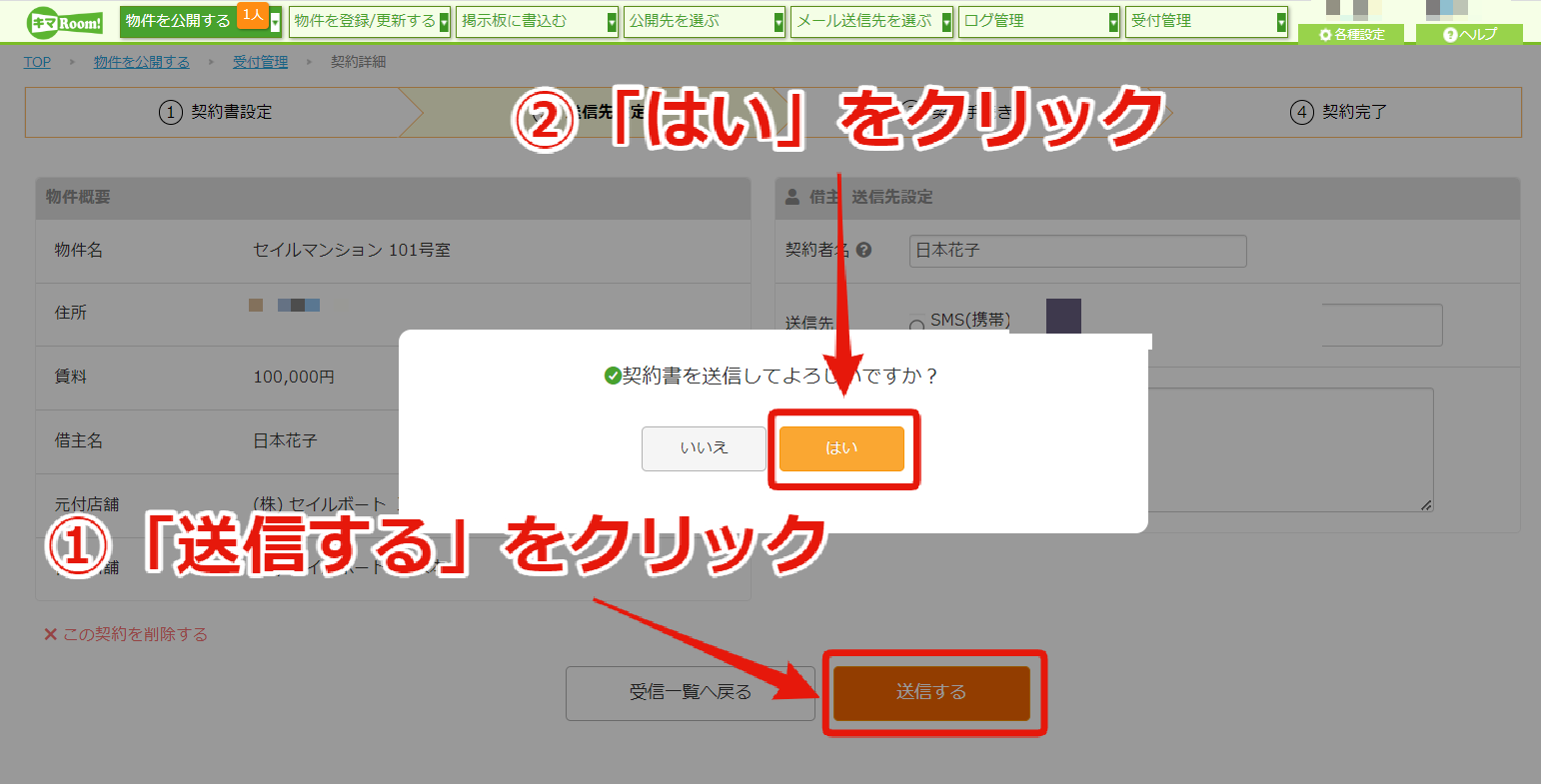The width and height of the screenshot is (1541, 784).
Task: Click the 住所 row label
Action: (x=71, y=313)
